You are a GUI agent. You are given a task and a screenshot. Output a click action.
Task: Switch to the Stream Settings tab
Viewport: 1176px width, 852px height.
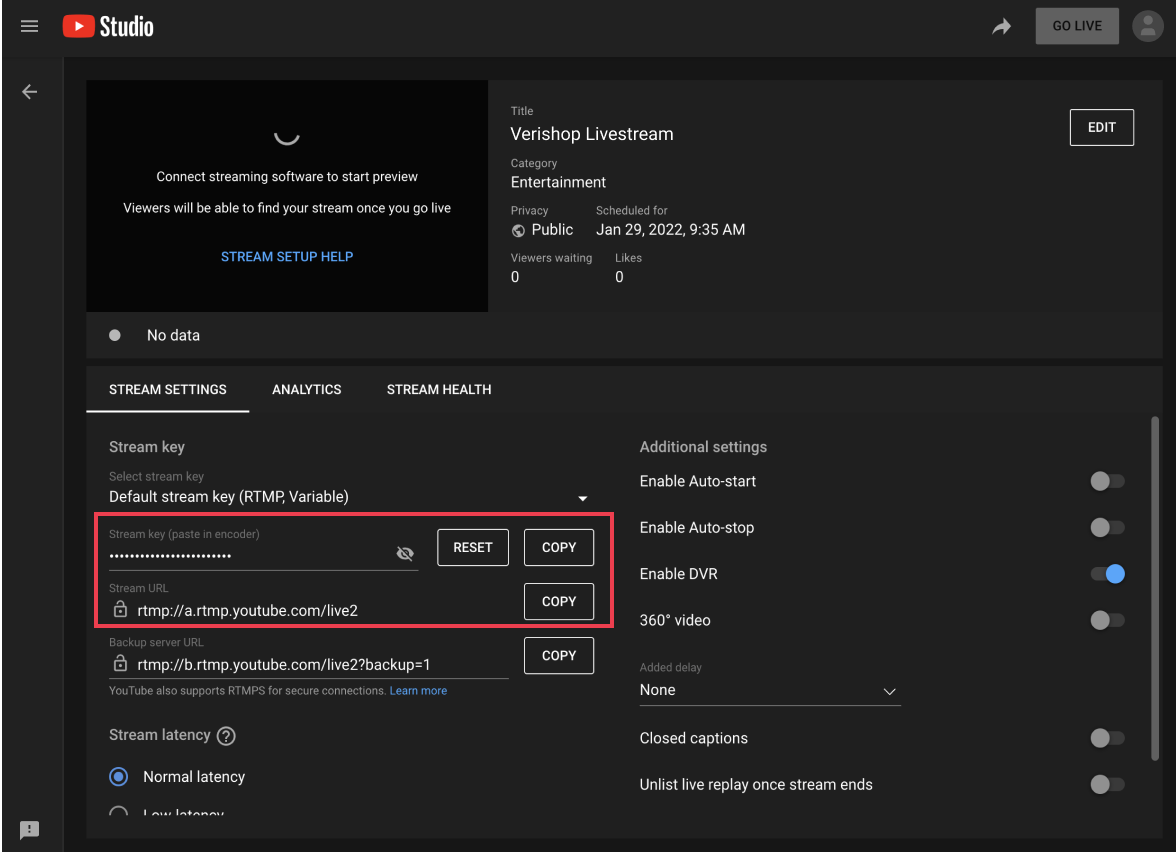click(167, 389)
